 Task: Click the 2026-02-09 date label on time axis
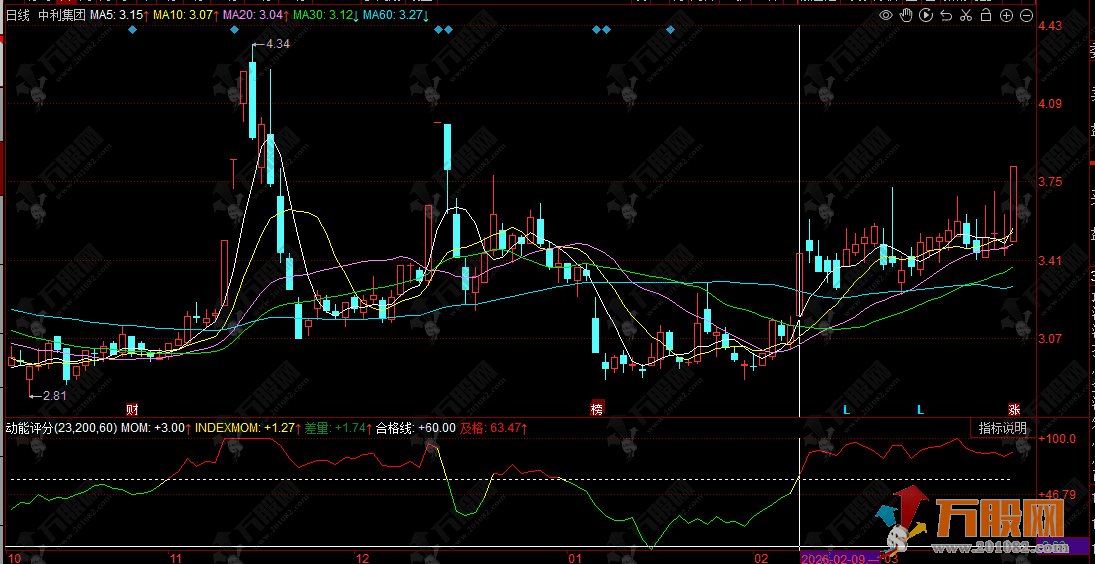[x=834, y=557]
